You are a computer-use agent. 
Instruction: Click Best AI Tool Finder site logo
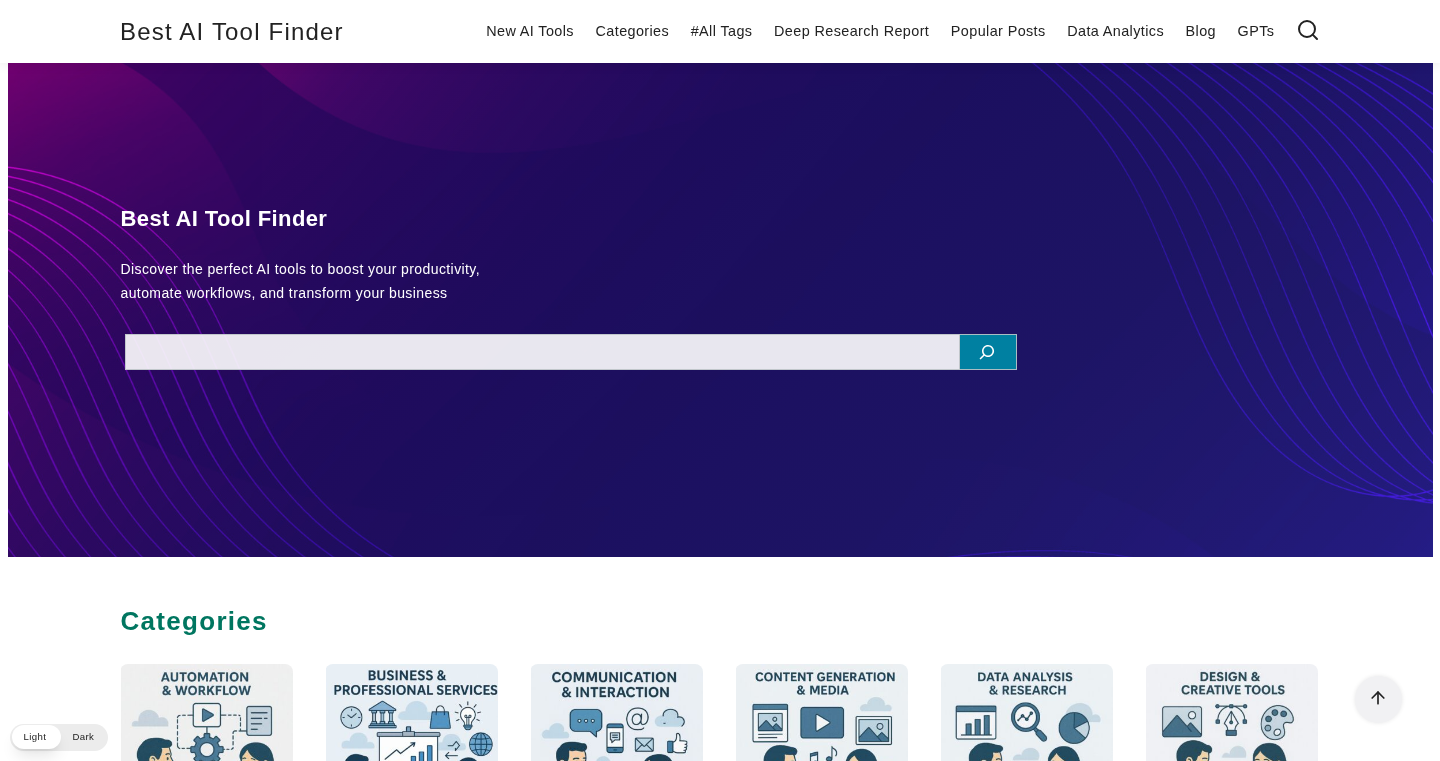(x=231, y=32)
